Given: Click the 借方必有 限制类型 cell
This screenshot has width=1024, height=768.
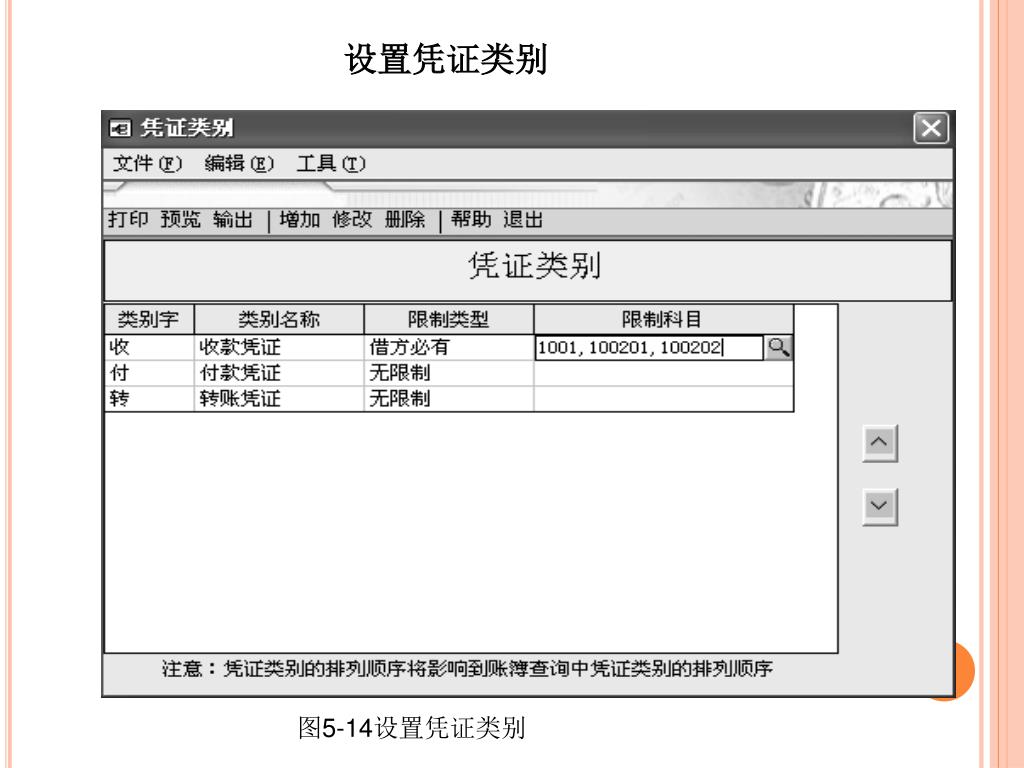Looking at the screenshot, I should point(449,347).
